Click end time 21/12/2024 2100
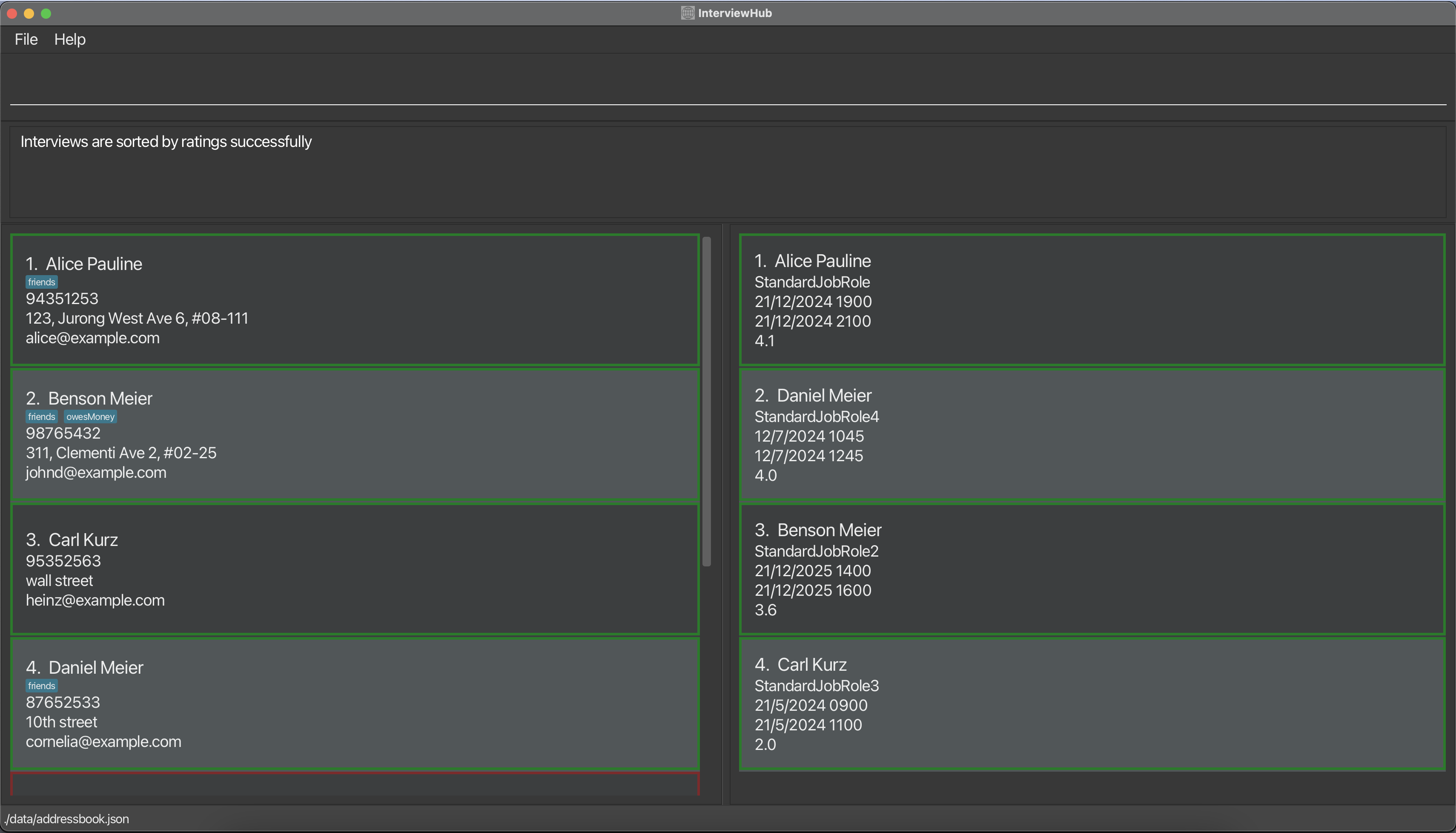Screen dimensions: 1456x833 (813, 321)
